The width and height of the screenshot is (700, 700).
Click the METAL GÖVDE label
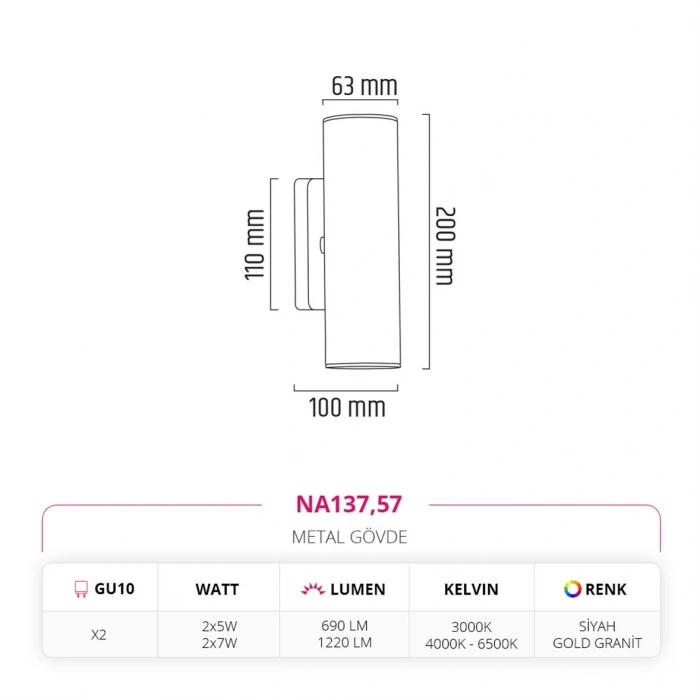(x=350, y=537)
